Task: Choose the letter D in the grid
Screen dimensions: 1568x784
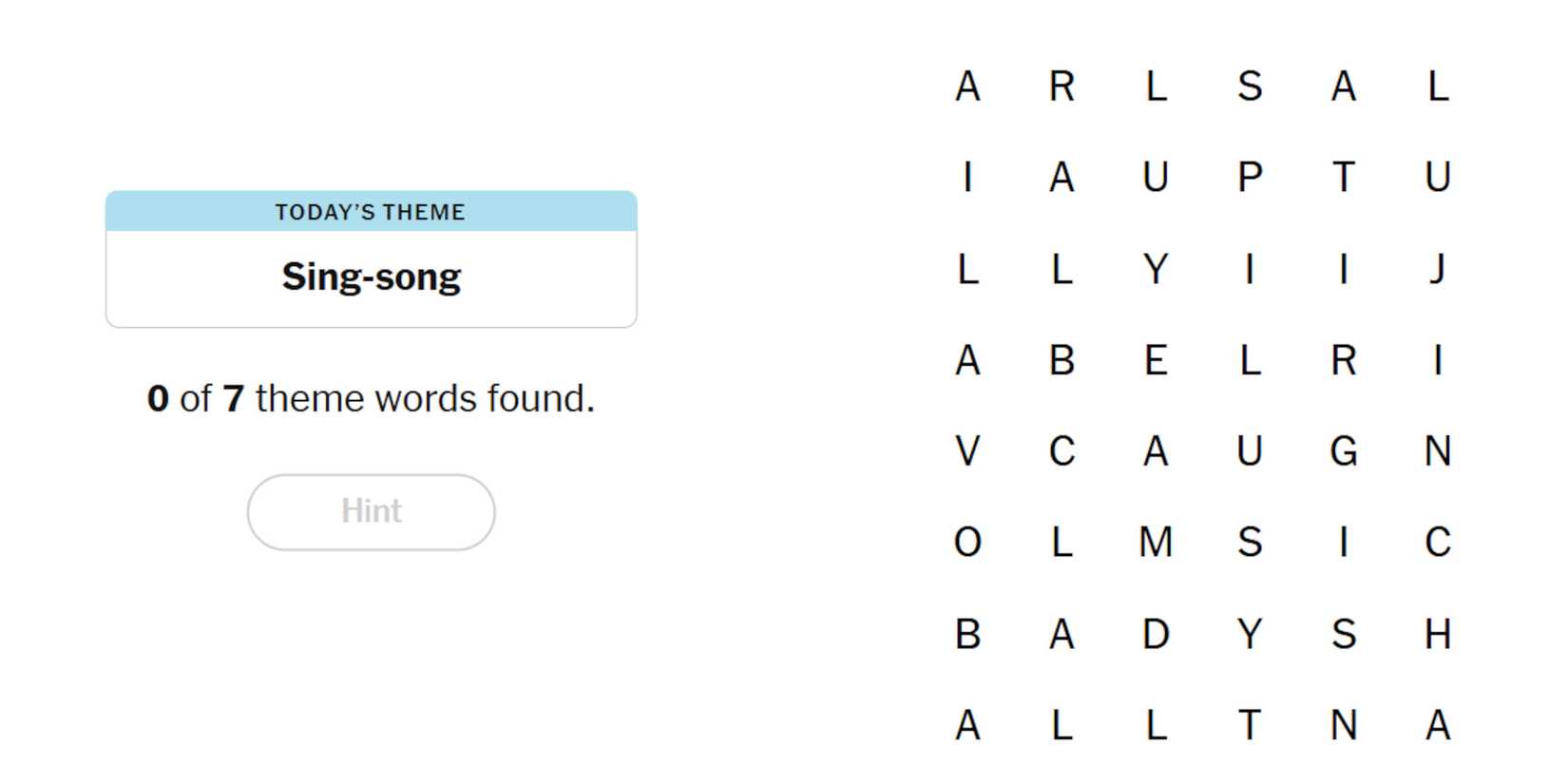Action: tap(1156, 634)
